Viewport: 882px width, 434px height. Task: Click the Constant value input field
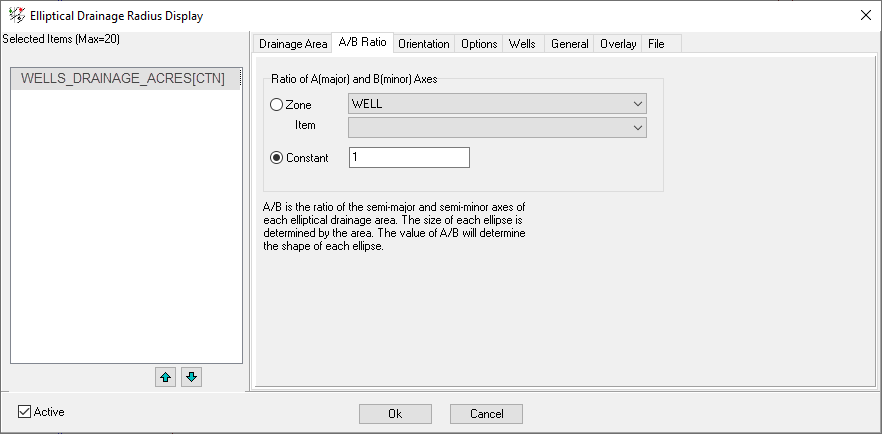[408, 158]
